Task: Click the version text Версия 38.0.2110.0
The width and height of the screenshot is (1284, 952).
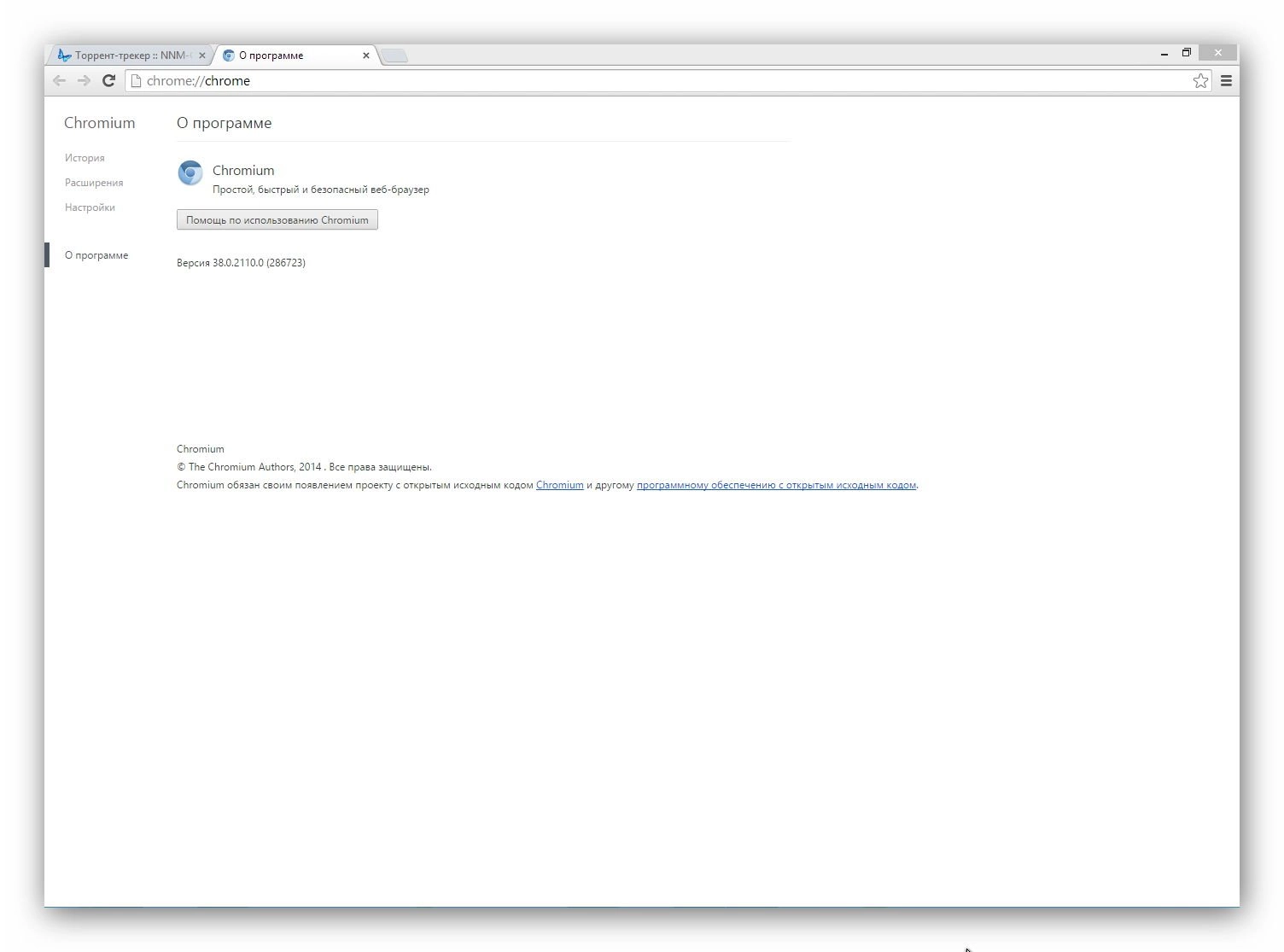Action: point(241,263)
